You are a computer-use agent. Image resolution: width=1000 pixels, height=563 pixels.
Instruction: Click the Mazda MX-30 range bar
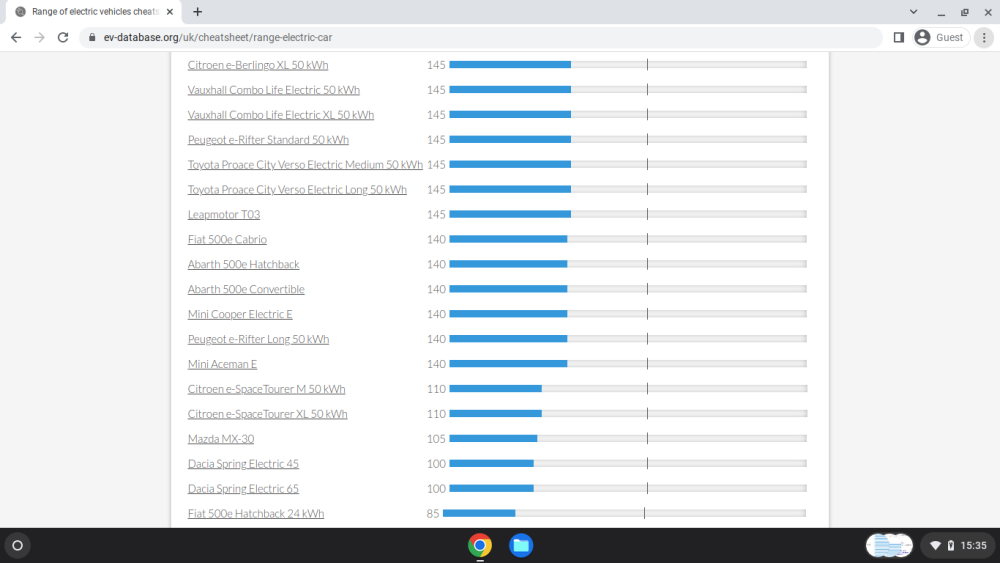(x=628, y=439)
